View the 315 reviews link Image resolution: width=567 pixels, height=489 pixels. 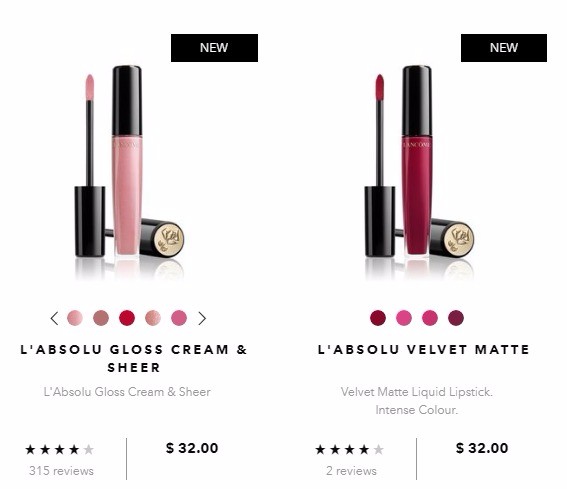tap(61, 471)
